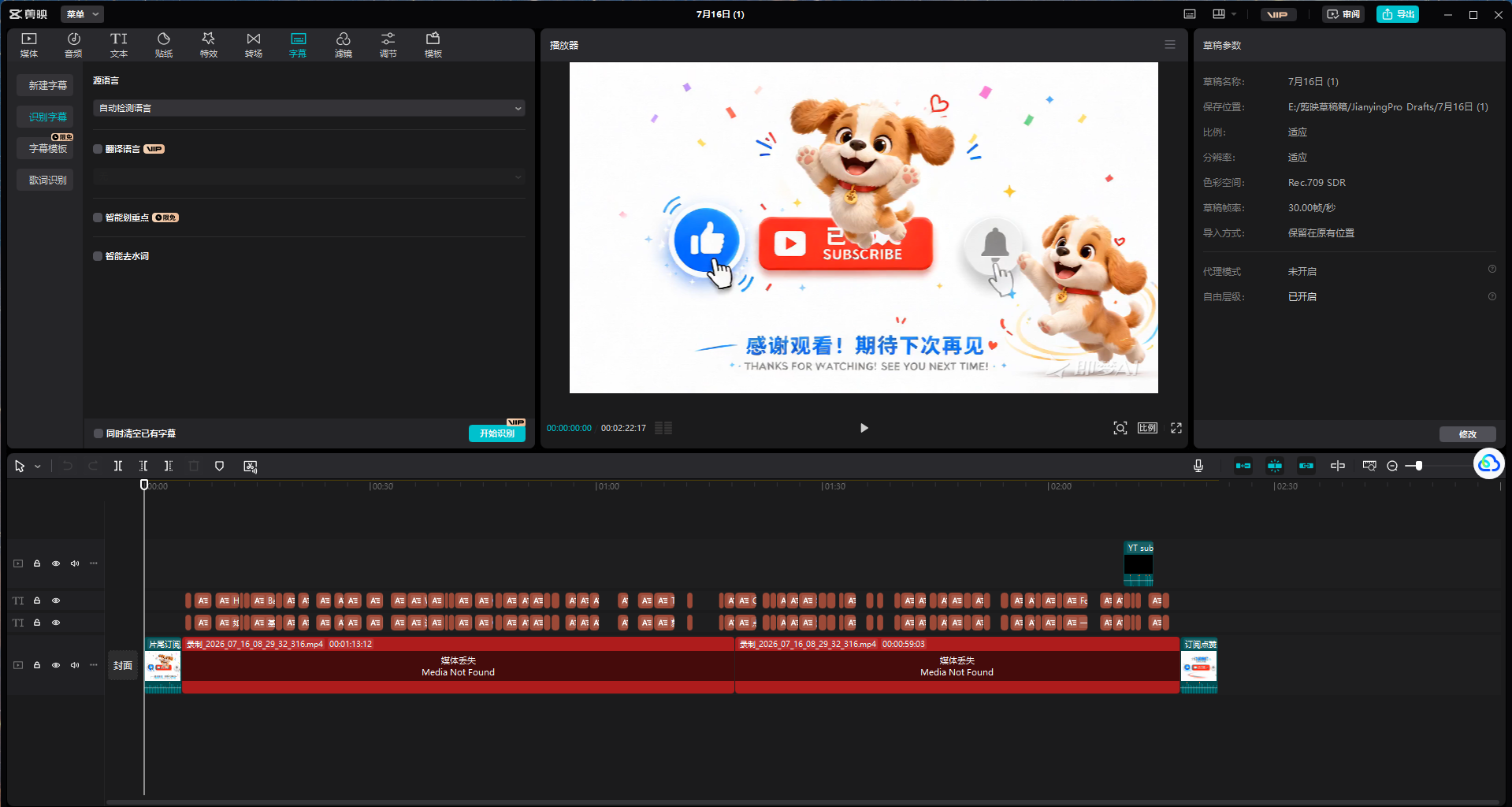Open the player panel hamburger menu
The height and width of the screenshot is (807, 1512).
[1170, 45]
